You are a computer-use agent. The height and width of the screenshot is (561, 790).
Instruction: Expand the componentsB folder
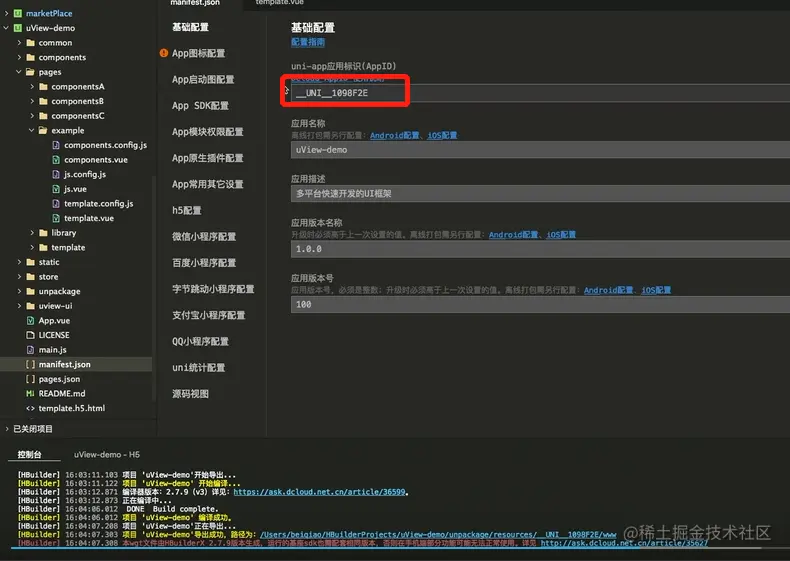pyautogui.click(x=32, y=101)
